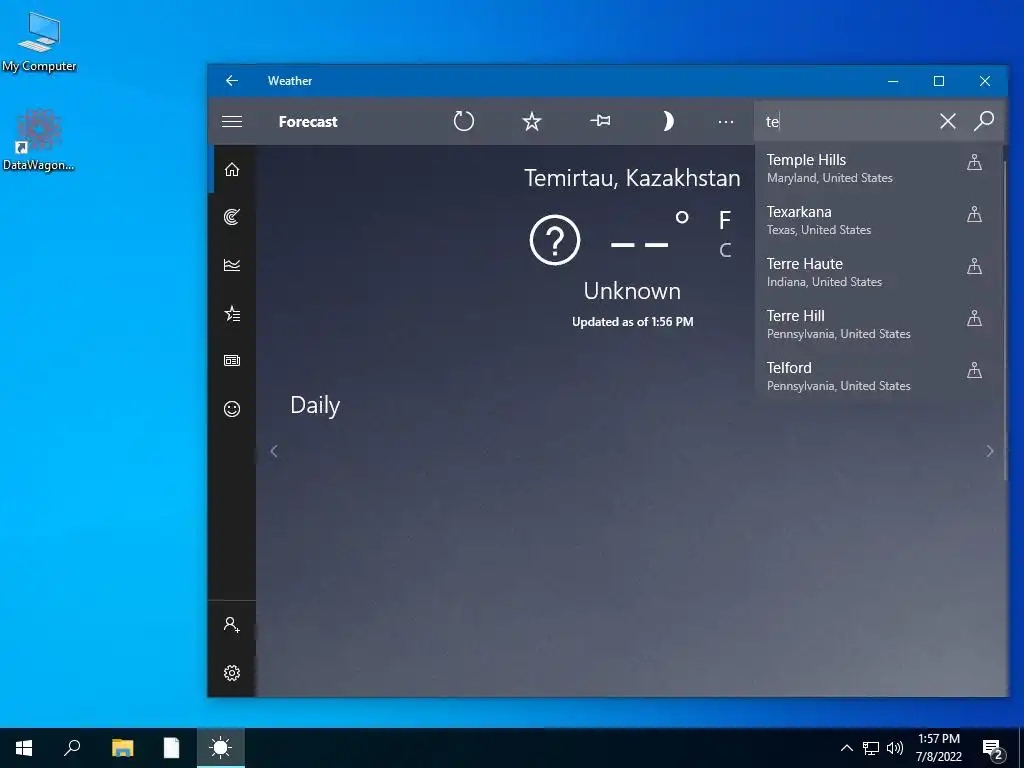Click the back arrow in Weather title bar
The height and width of the screenshot is (768, 1024).
(x=232, y=80)
